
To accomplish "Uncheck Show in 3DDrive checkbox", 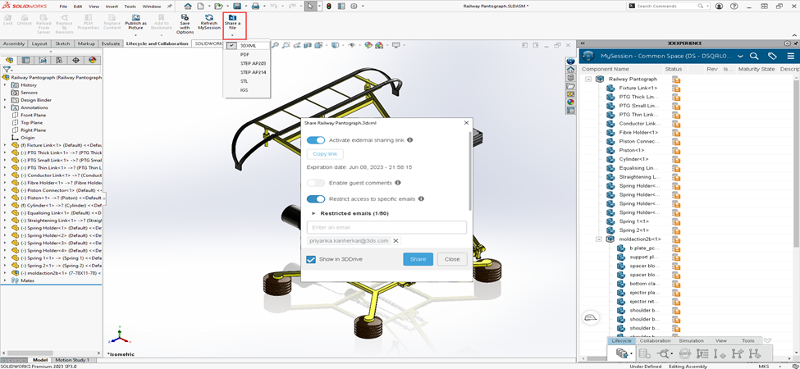I will [311, 259].
